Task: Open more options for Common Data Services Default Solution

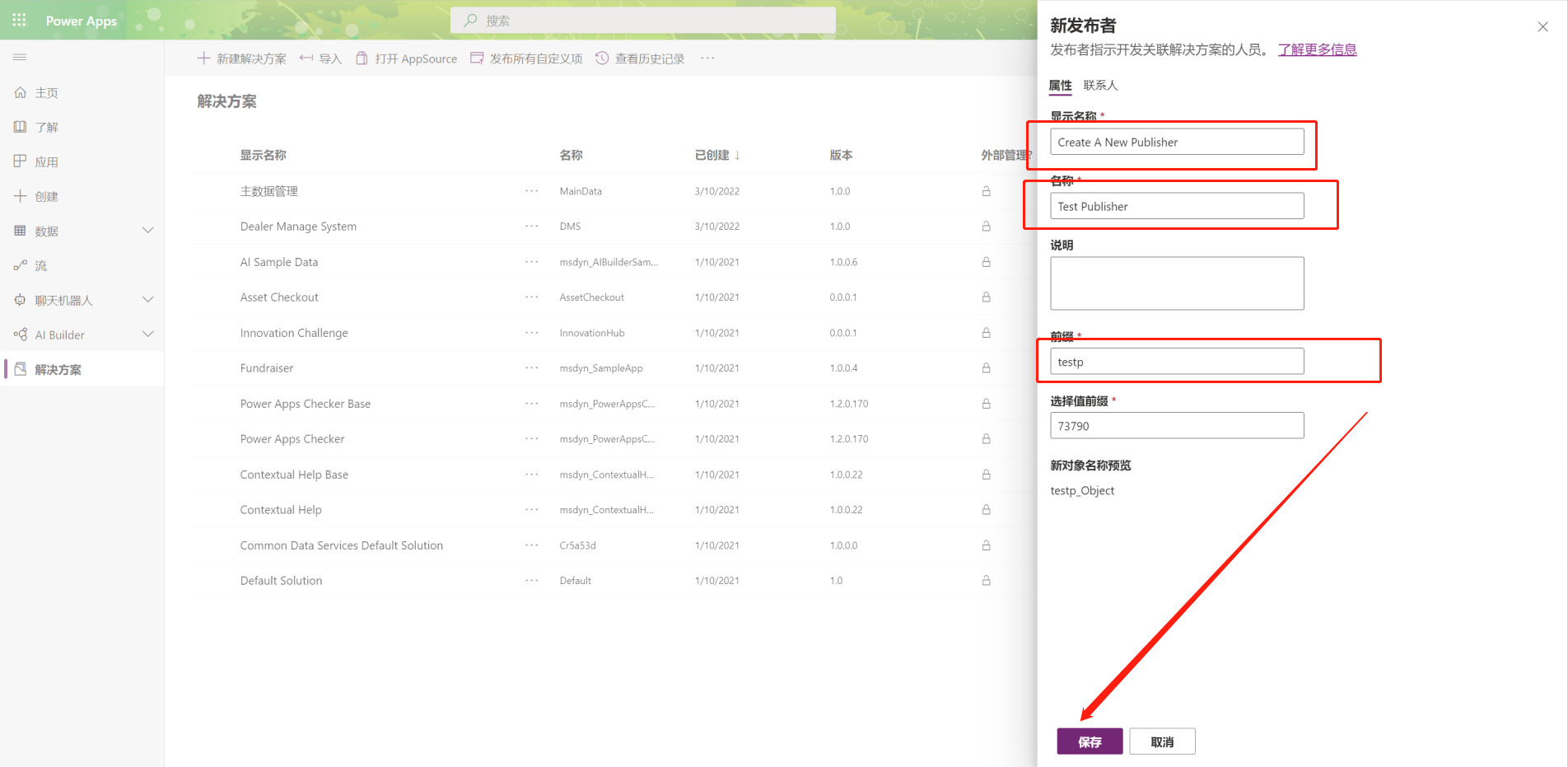Action: 532,545
